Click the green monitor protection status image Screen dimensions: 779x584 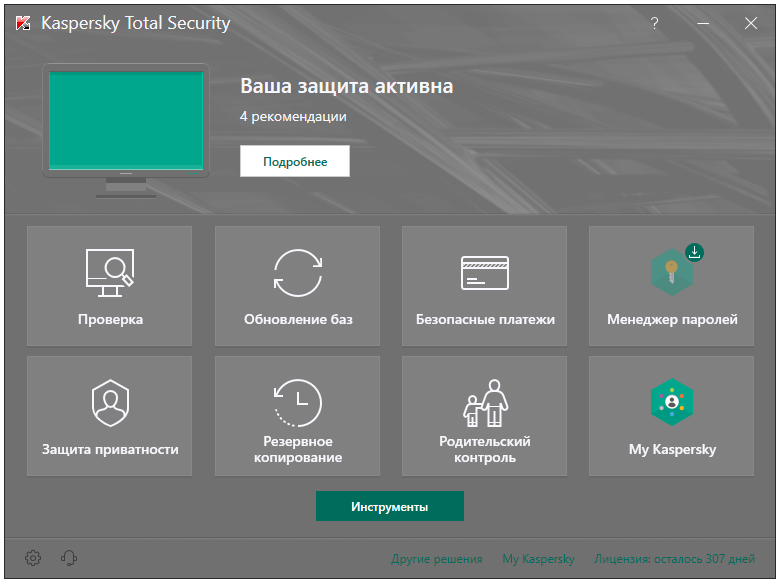[x=126, y=130]
